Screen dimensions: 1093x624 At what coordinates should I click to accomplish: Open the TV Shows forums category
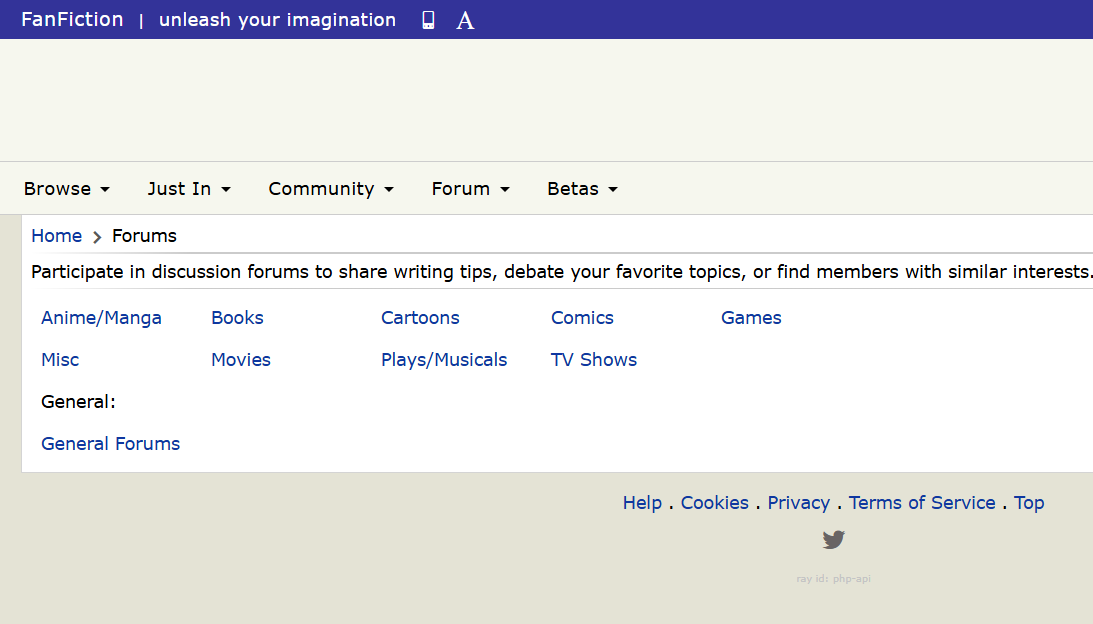[x=594, y=360]
